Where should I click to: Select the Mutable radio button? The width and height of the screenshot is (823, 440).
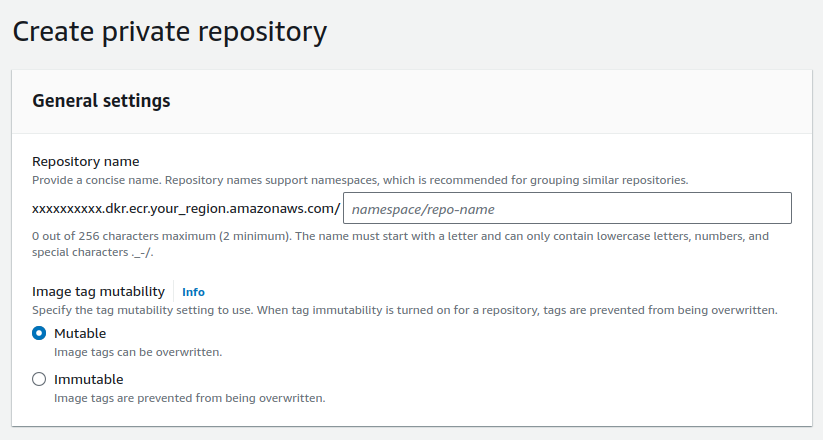39,333
